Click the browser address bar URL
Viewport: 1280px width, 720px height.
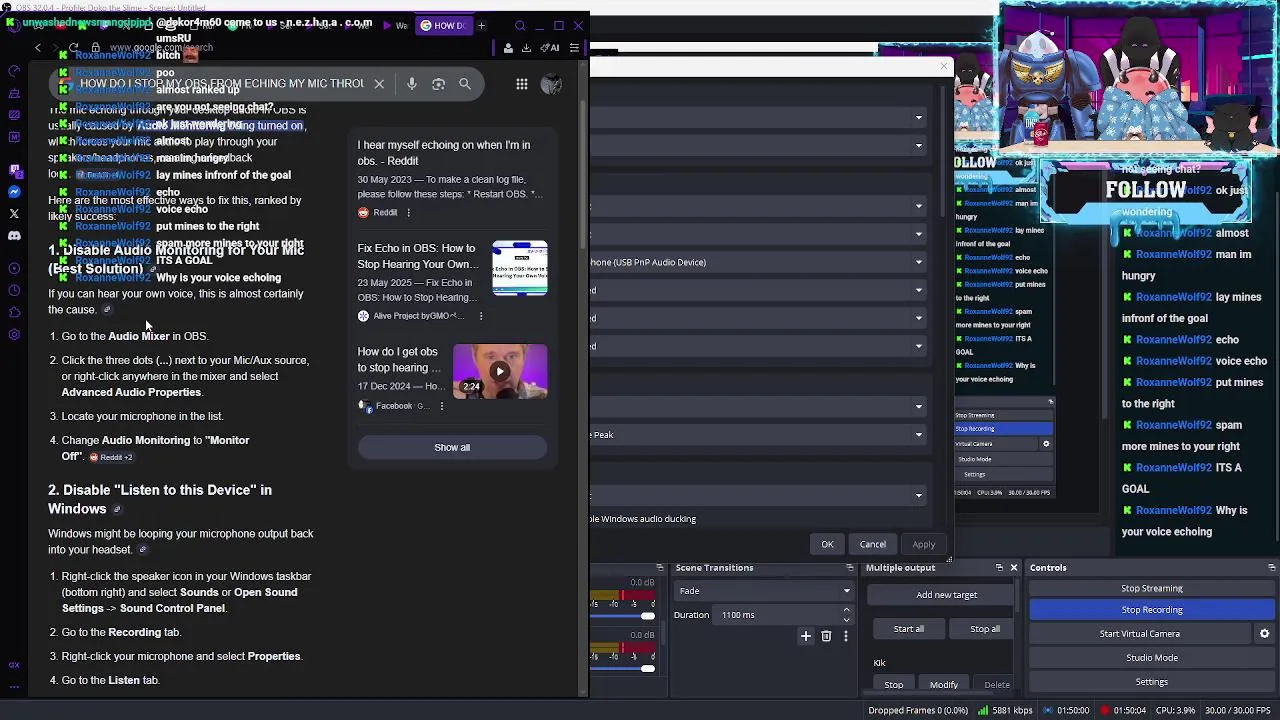161,47
